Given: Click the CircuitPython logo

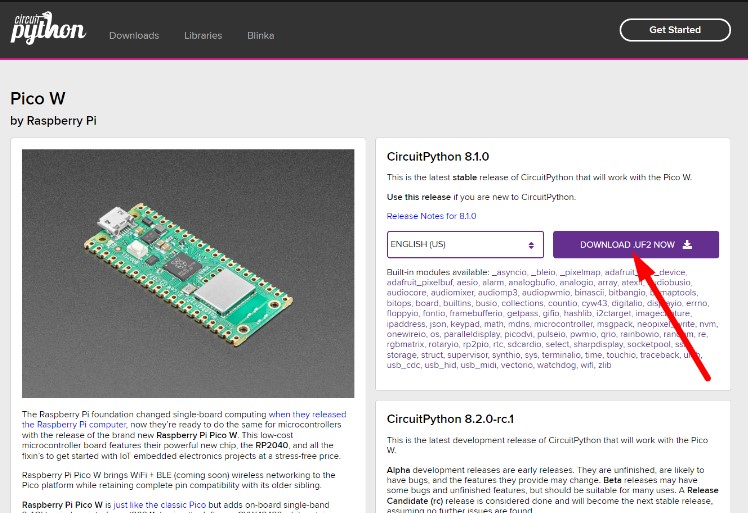Looking at the screenshot, I should point(47,28).
